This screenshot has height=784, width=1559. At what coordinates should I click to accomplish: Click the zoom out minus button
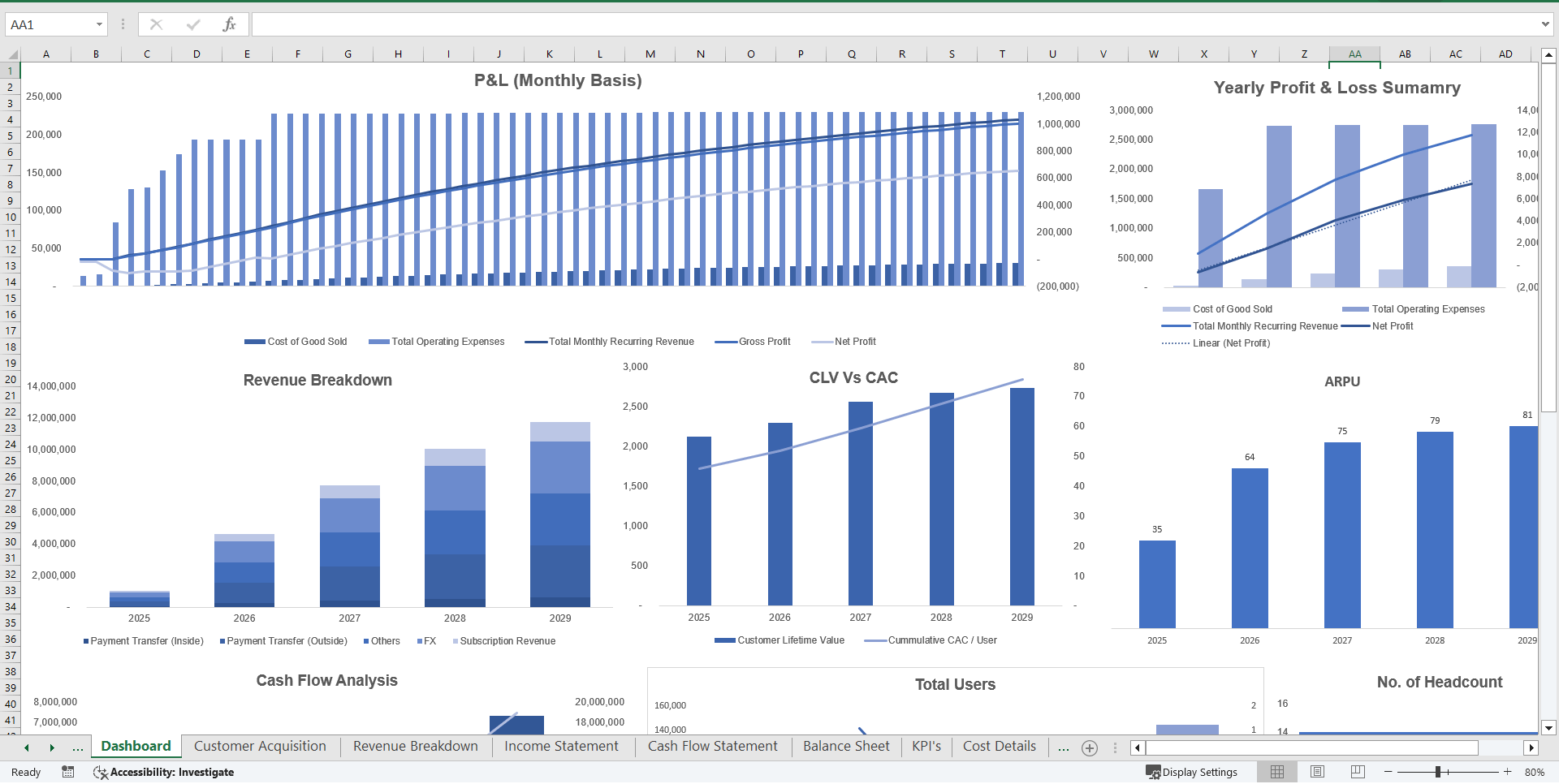click(x=1388, y=772)
